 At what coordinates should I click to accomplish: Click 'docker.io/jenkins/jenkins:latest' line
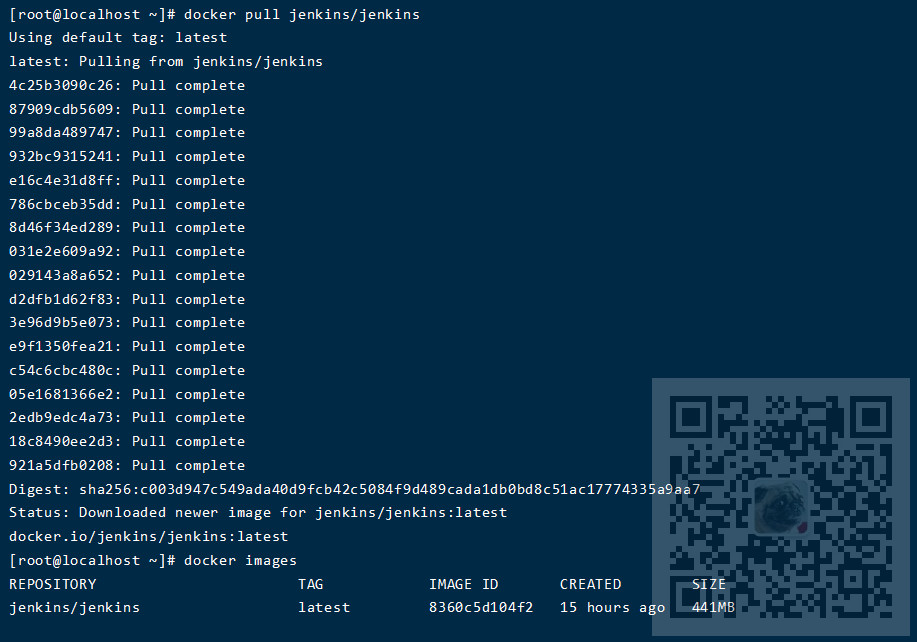tap(149, 537)
